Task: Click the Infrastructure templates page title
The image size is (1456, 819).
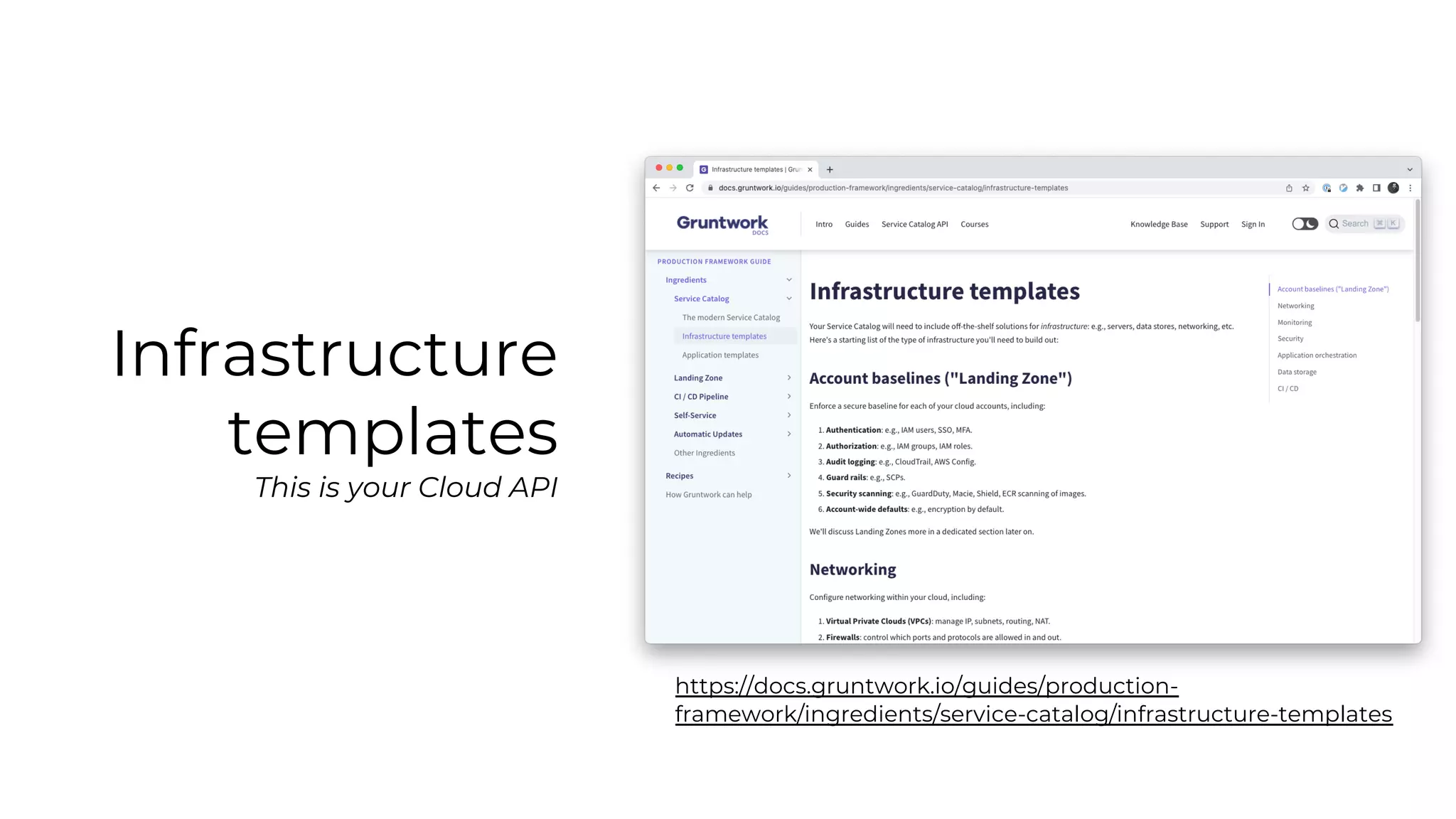Action: [x=944, y=291]
